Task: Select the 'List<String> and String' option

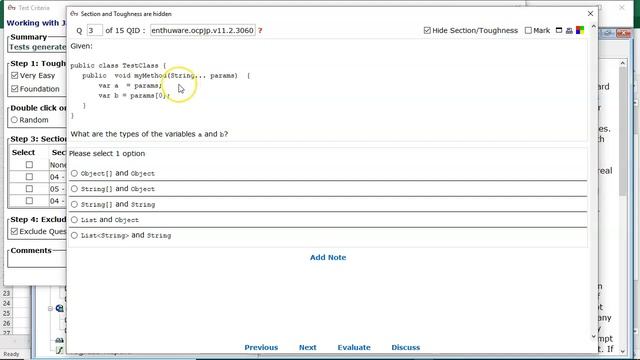Action: [74, 236]
